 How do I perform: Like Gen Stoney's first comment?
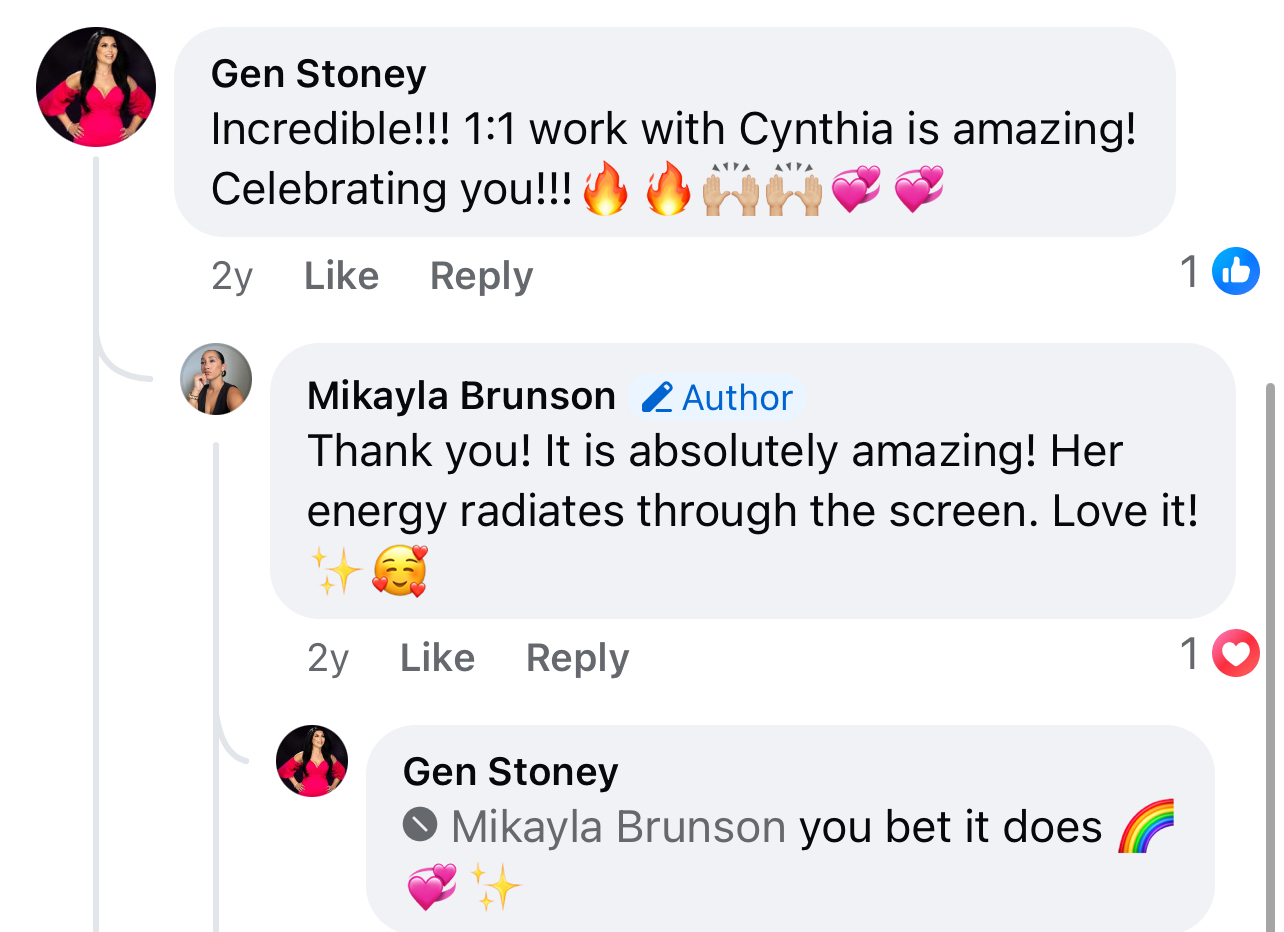coord(341,276)
